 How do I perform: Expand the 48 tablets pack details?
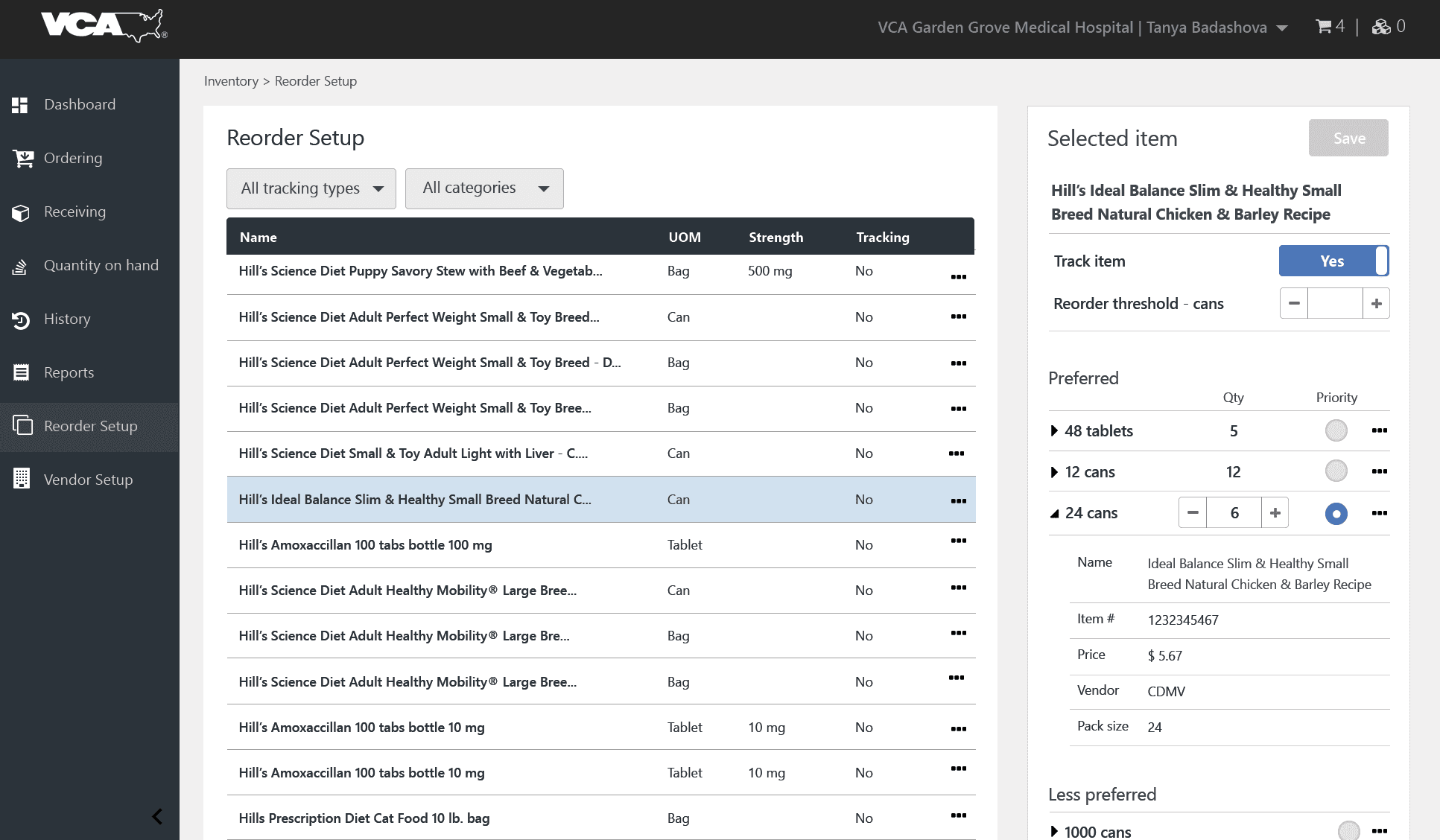pos(1054,431)
